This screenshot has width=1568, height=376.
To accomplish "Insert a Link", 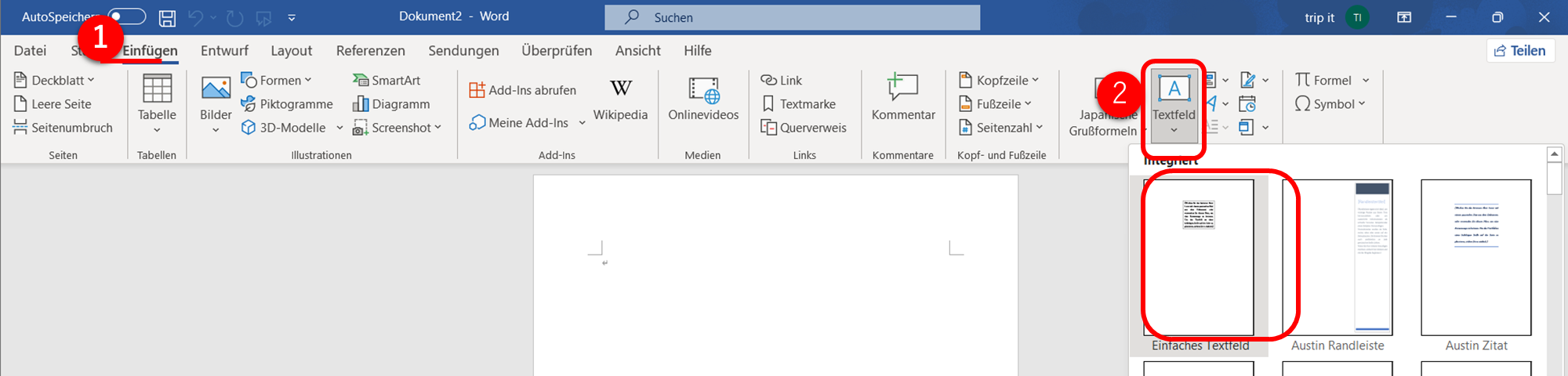I will (782, 80).
